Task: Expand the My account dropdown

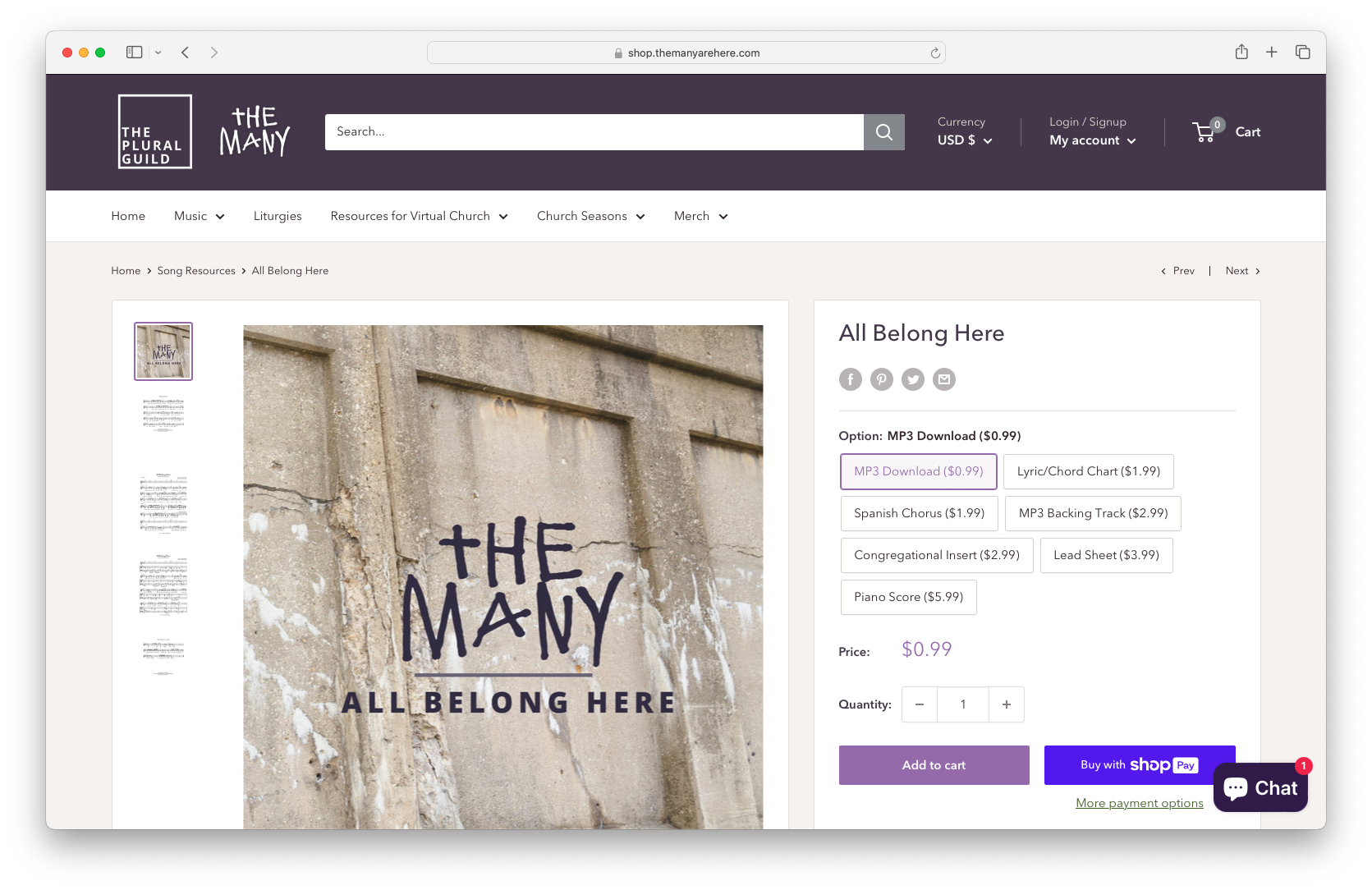Action: pos(1093,140)
